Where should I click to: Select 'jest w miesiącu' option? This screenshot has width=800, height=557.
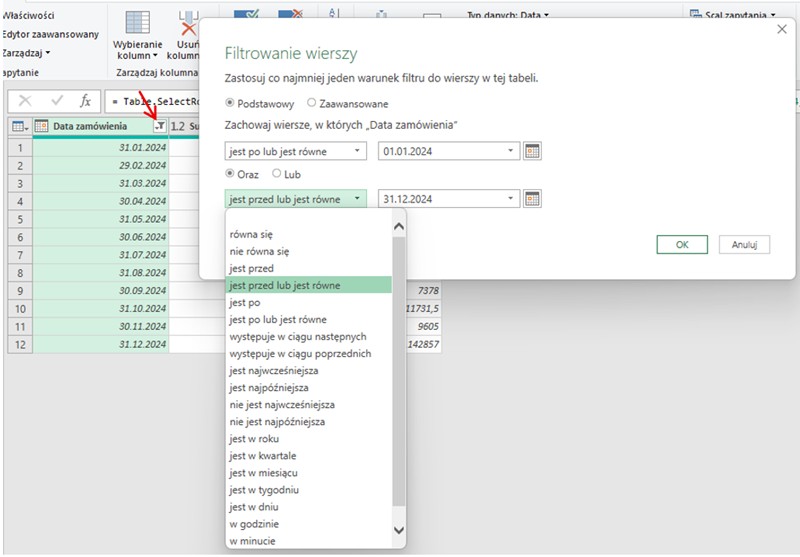tap(308, 473)
